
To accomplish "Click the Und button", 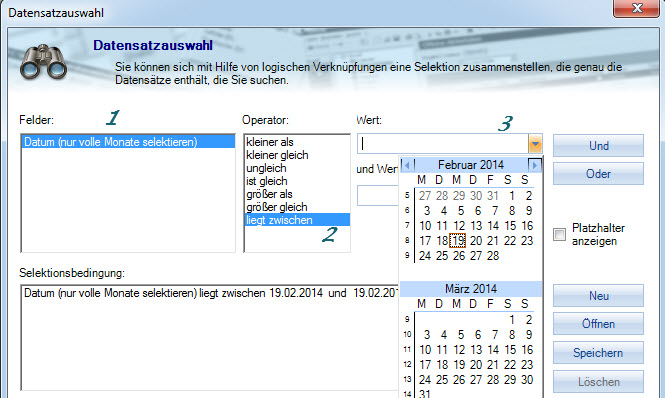I will coord(598,146).
